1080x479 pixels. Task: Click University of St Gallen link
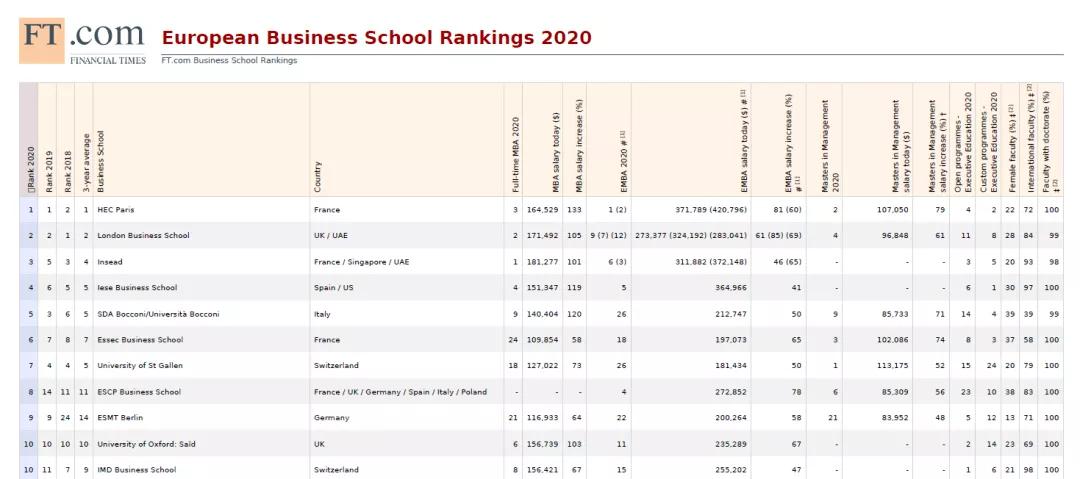(x=139, y=366)
